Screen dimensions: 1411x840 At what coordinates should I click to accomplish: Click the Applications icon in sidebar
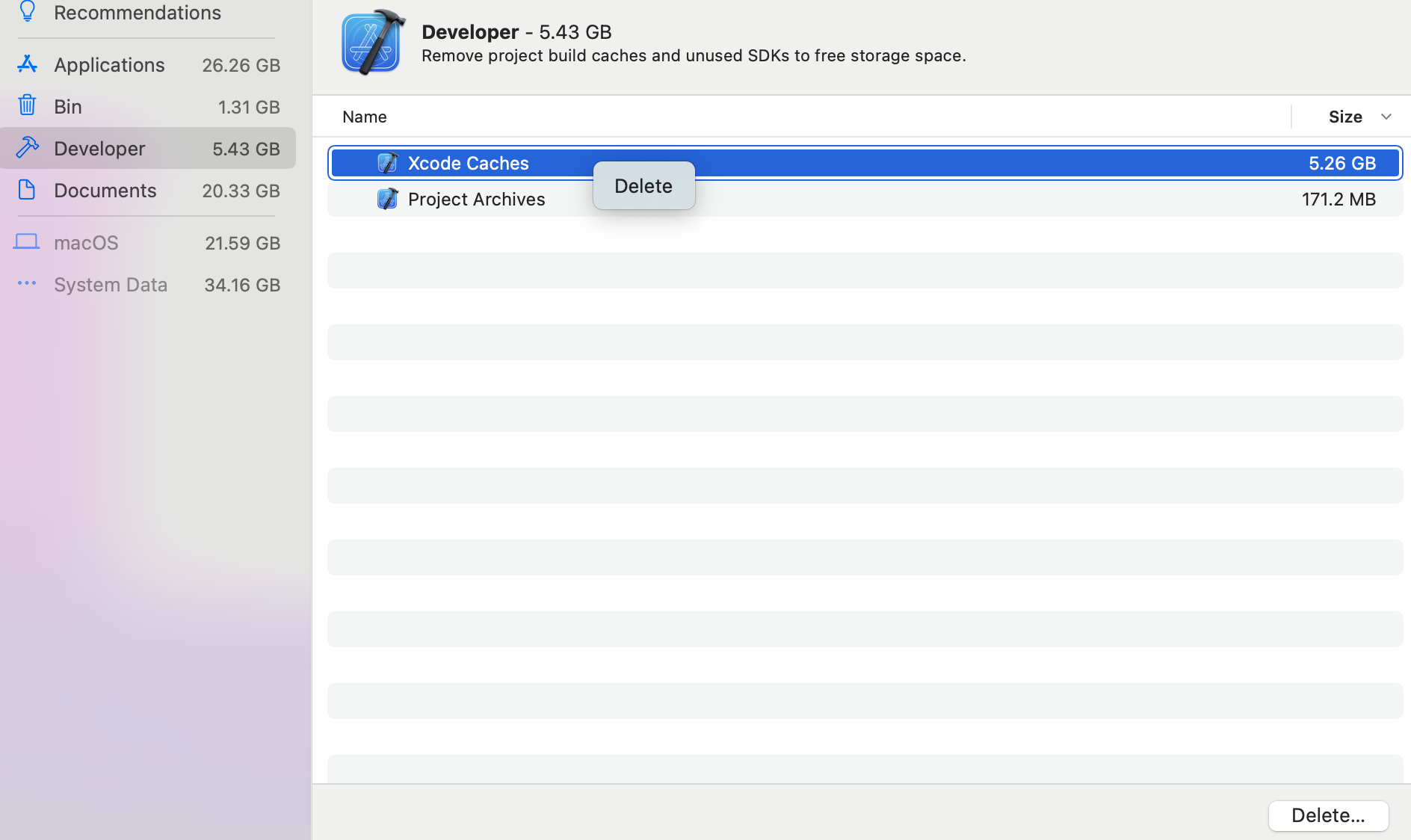pos(27,64)
